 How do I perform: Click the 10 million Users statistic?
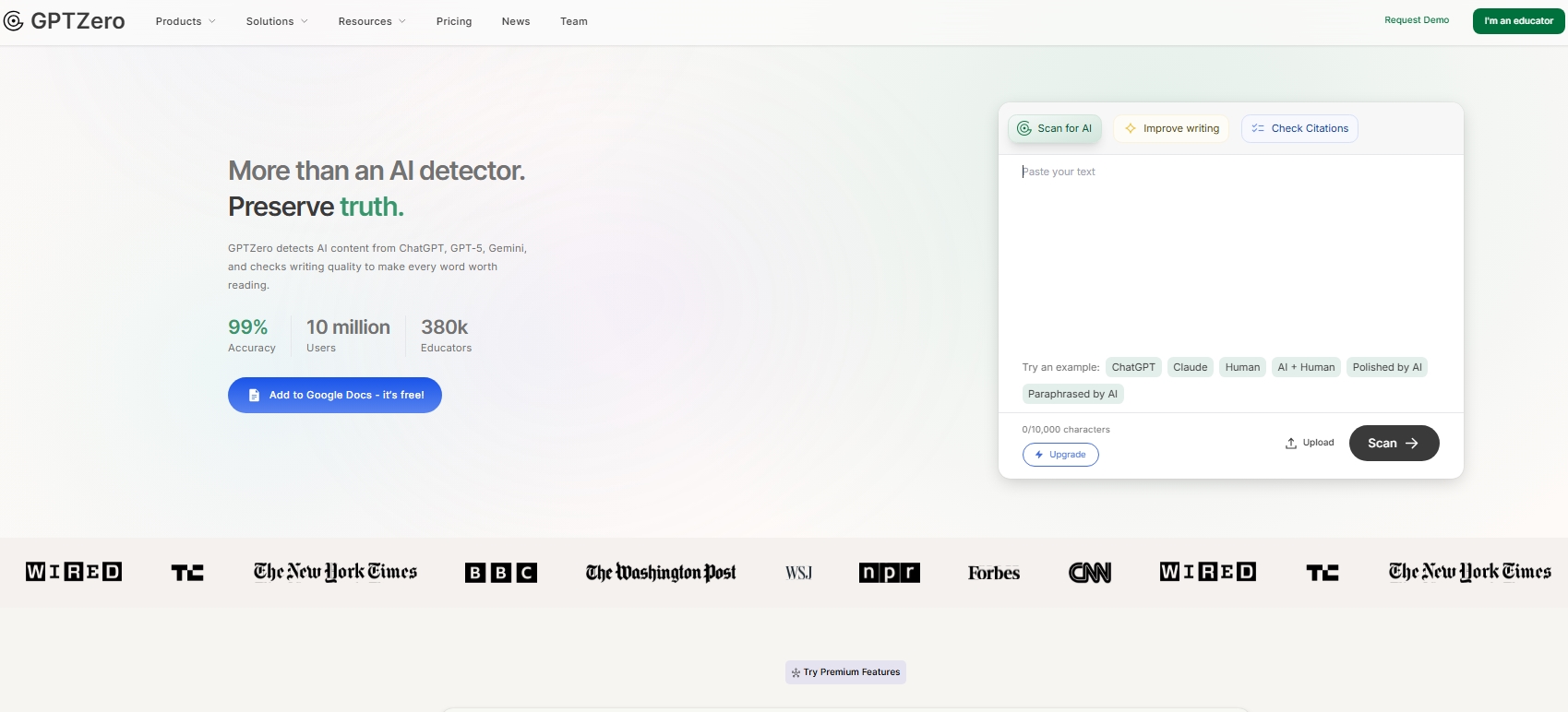[348, 336]
